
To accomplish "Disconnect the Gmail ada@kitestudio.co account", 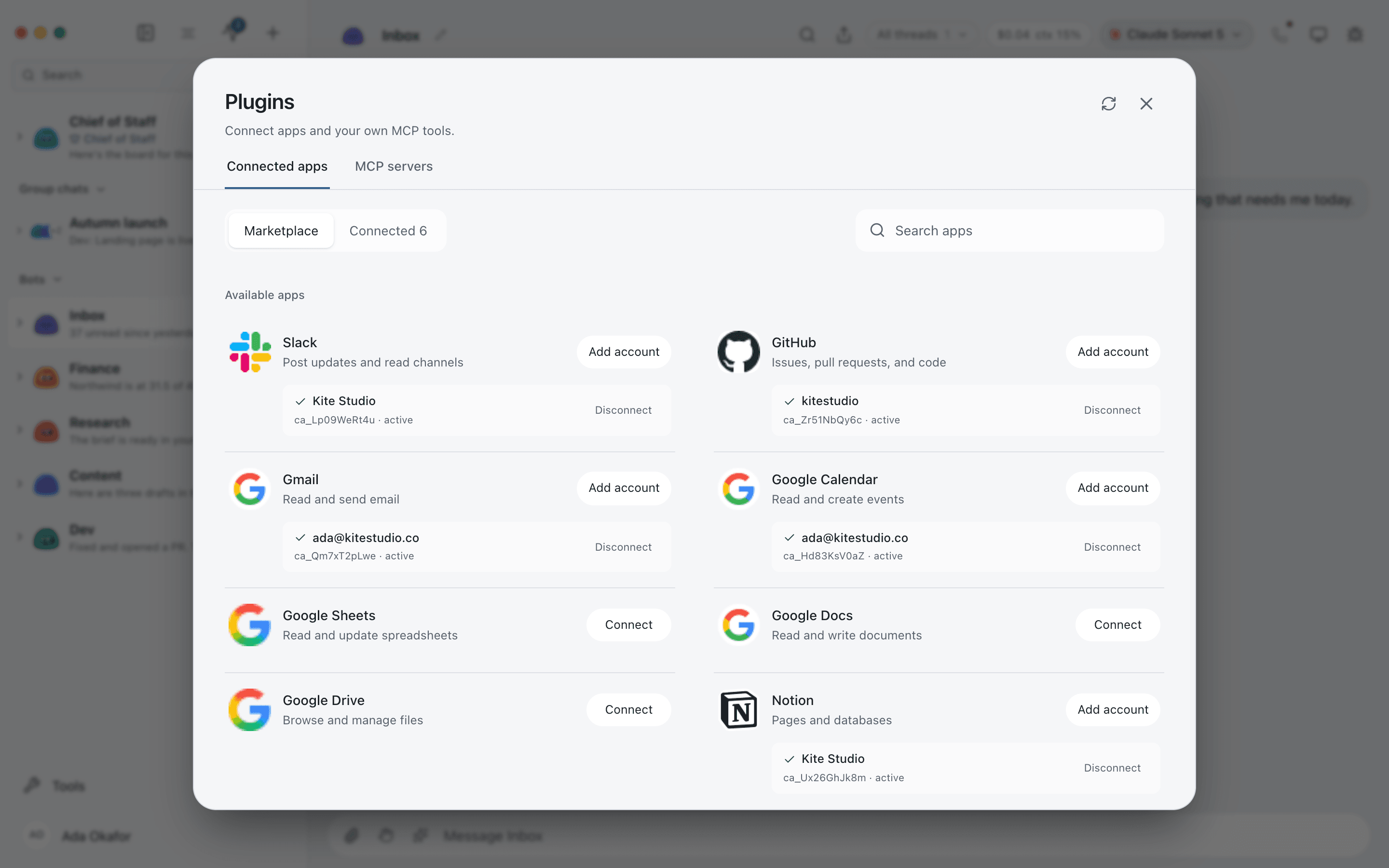I will [x=623, y=547].
